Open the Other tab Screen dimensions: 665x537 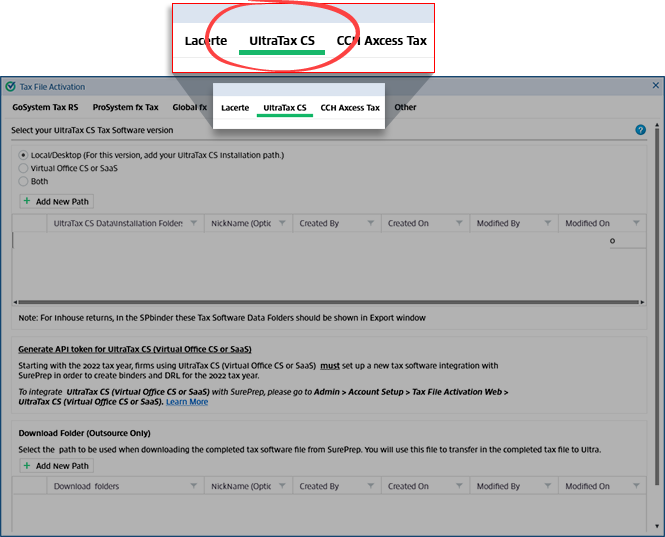pyautogui.click(x=405, y=107)
